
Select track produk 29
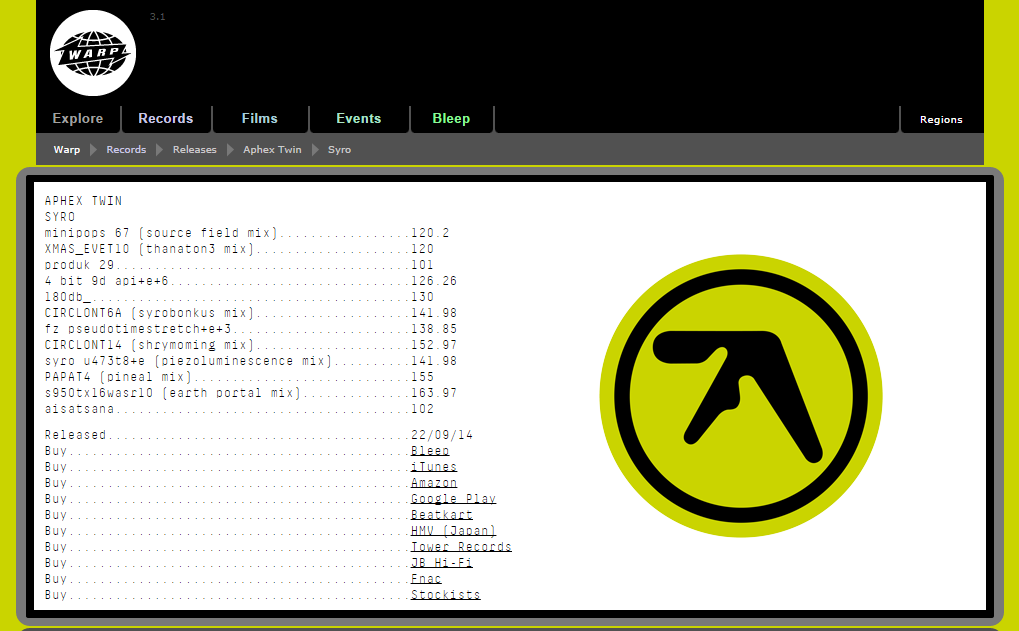[x=79, y=265]
